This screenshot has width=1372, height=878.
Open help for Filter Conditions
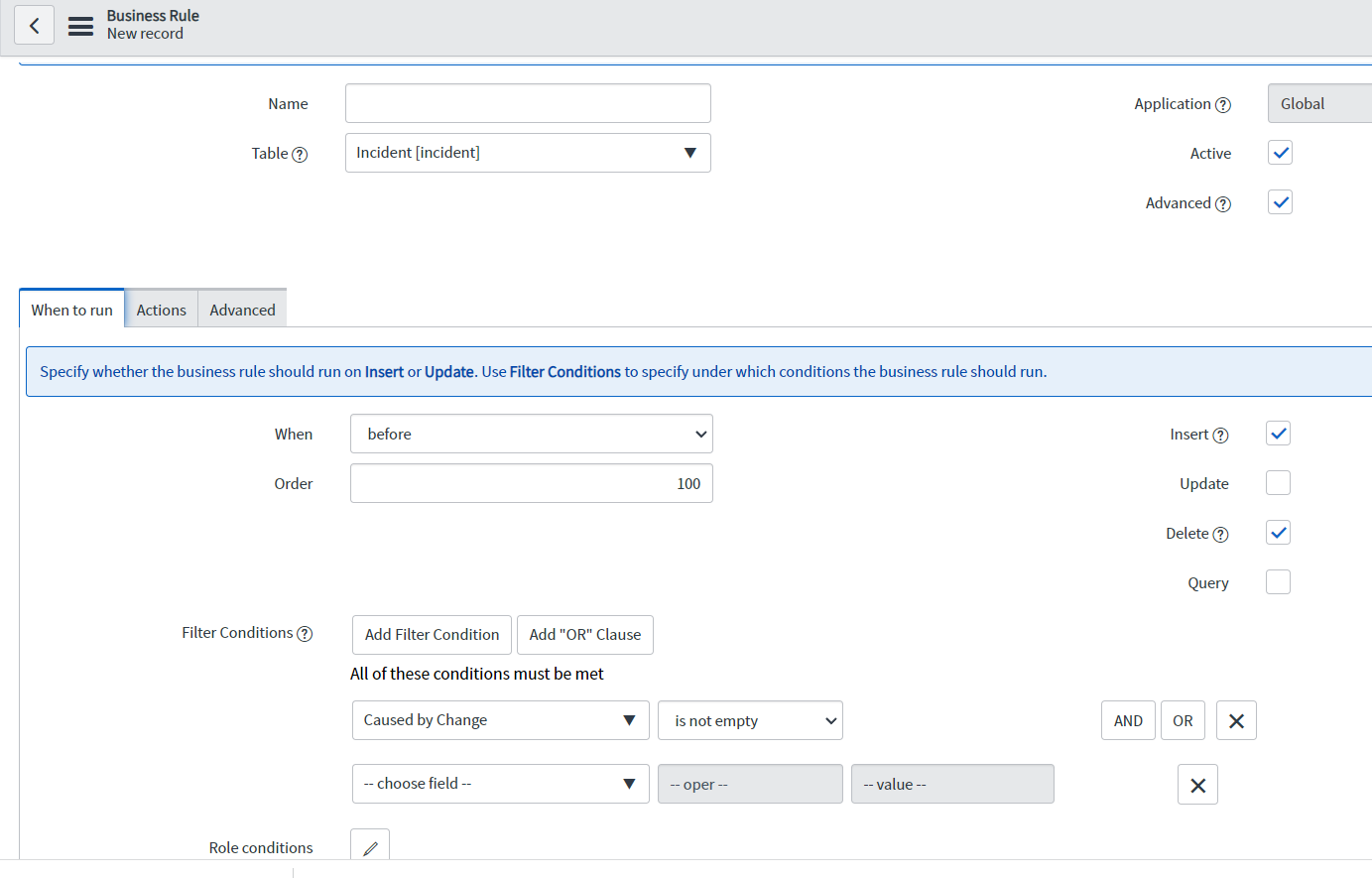[304, 633]
